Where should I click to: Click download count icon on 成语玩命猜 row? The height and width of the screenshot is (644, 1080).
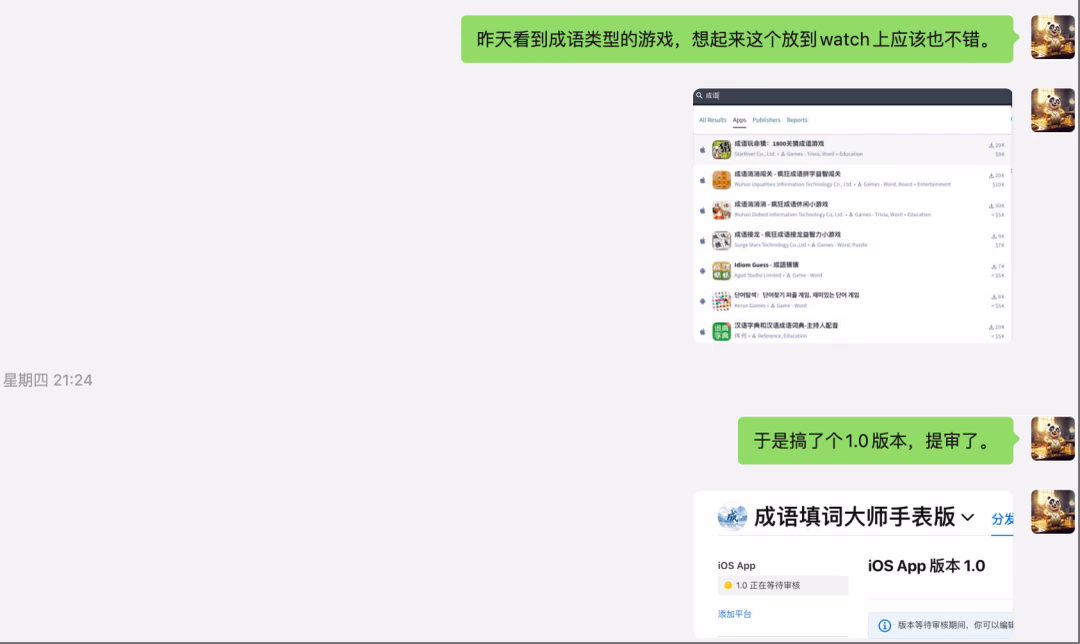(x=991, y=145)
